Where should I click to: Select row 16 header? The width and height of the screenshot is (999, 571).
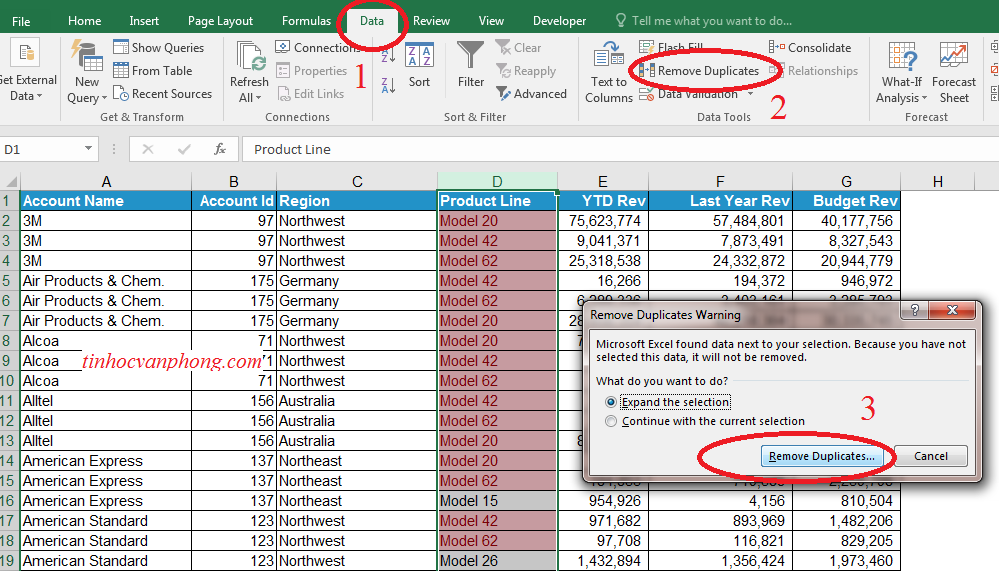(x=9, y=501)
